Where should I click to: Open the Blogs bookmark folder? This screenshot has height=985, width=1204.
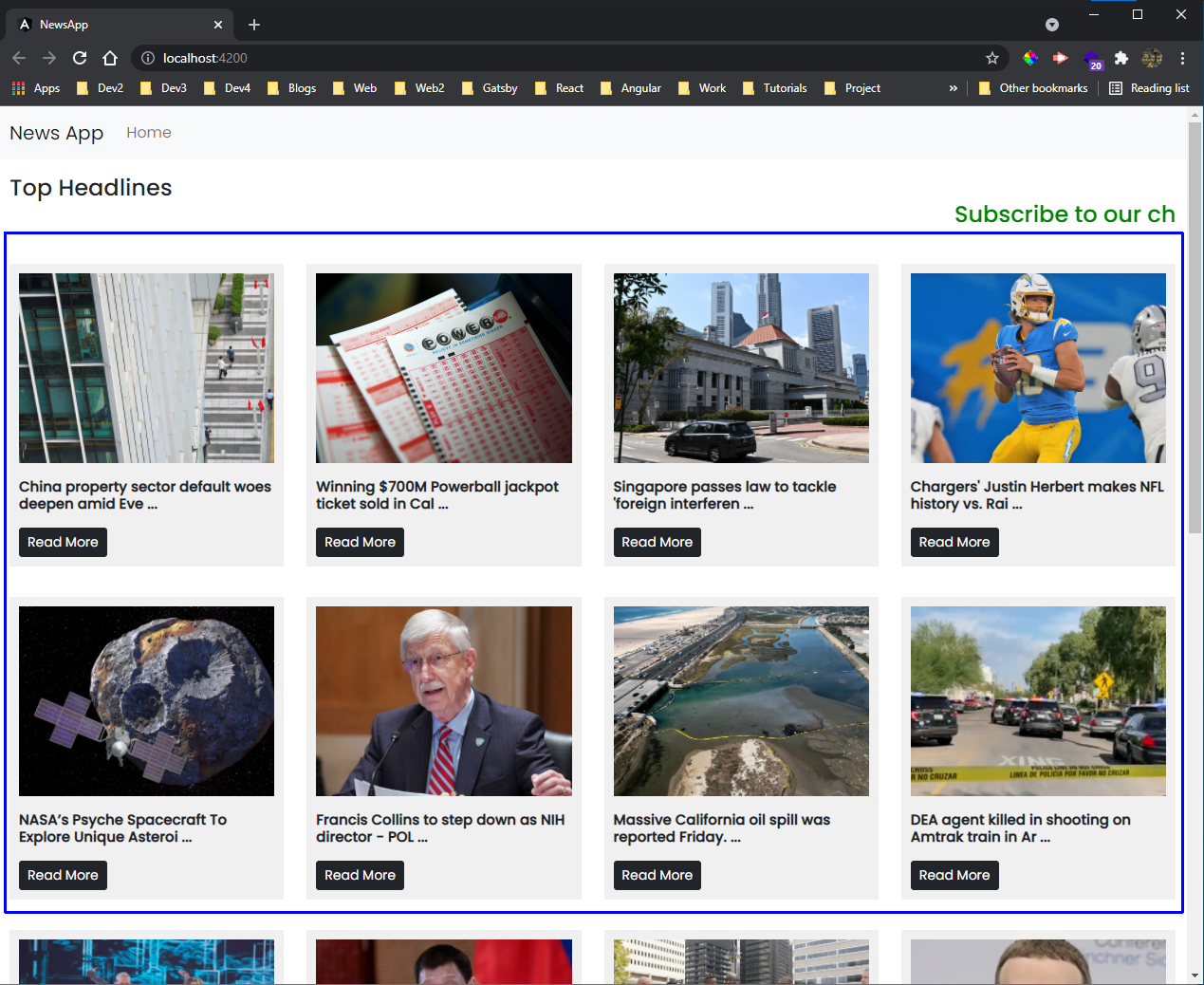point(292,88)
